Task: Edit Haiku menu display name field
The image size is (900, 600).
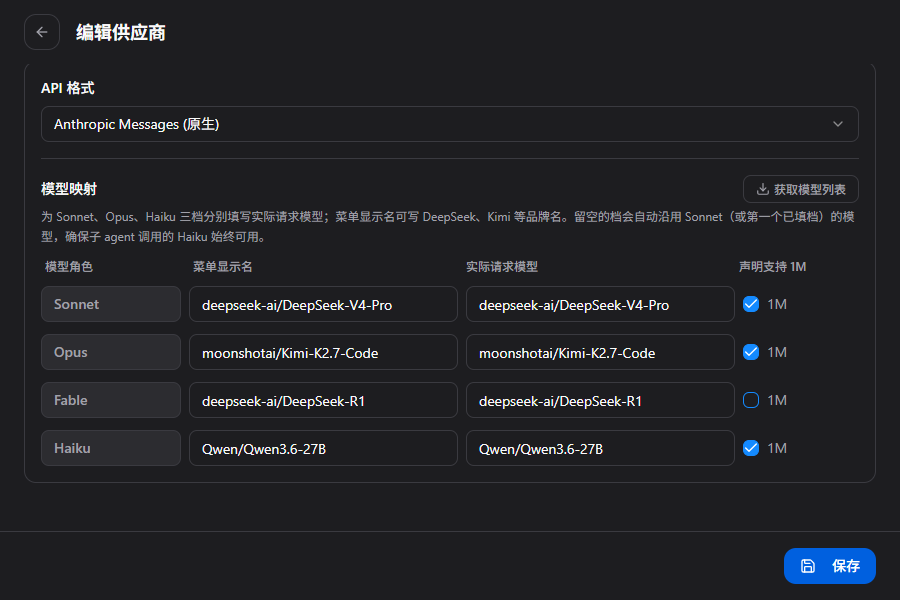Action: [323, 448]
